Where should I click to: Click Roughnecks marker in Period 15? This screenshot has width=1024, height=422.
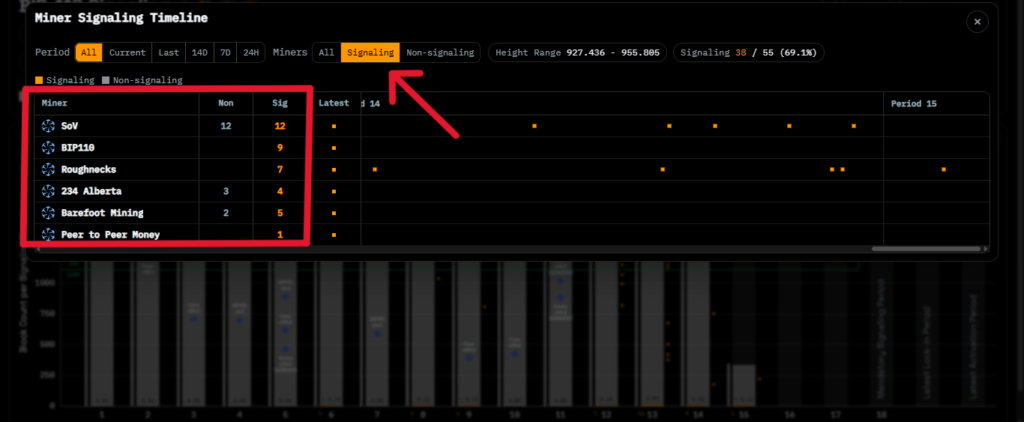[944, 170]
